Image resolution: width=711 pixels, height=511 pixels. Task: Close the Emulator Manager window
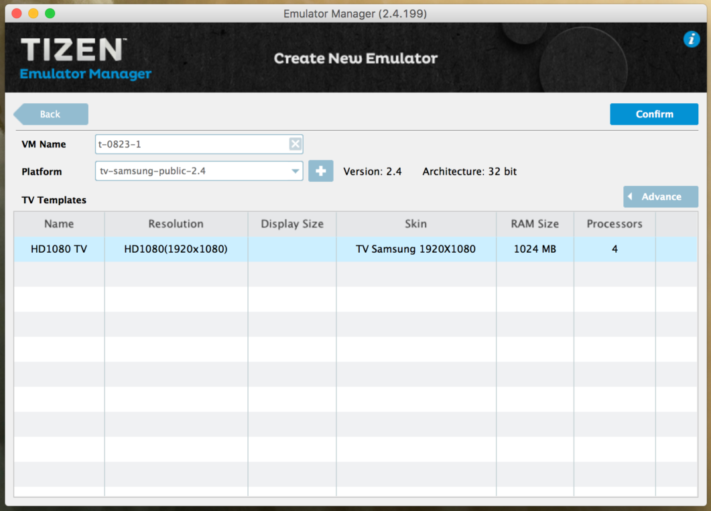17,13
